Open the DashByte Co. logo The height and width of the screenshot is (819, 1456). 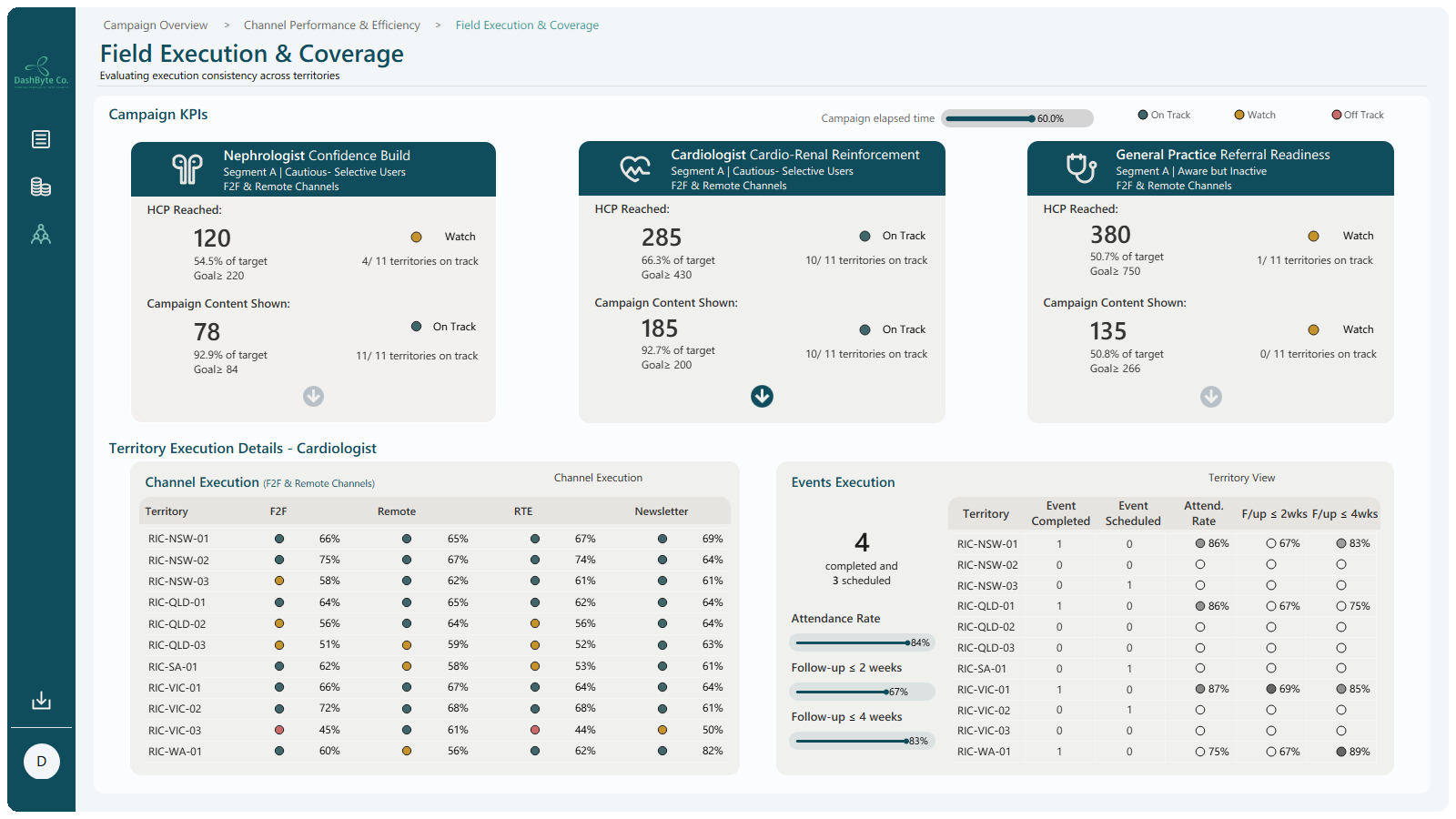[41, 71]
